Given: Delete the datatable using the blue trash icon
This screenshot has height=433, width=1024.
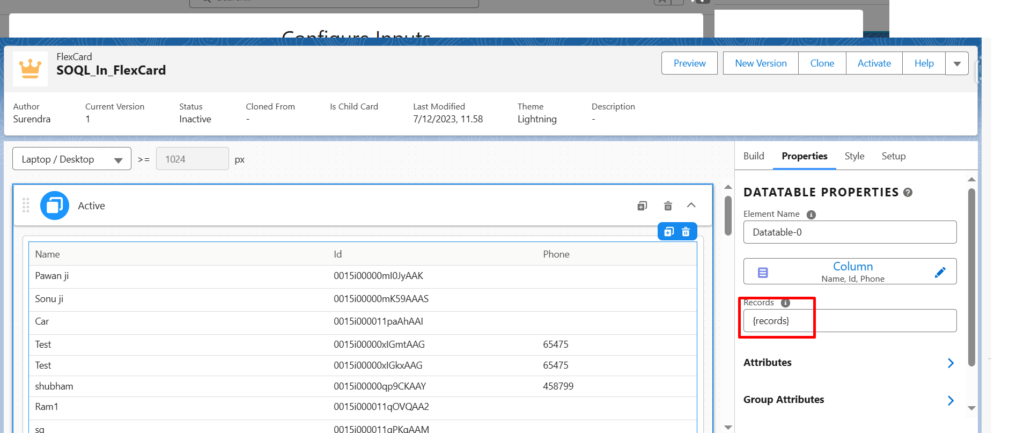Looking at the screenshot, I should 686,232.
